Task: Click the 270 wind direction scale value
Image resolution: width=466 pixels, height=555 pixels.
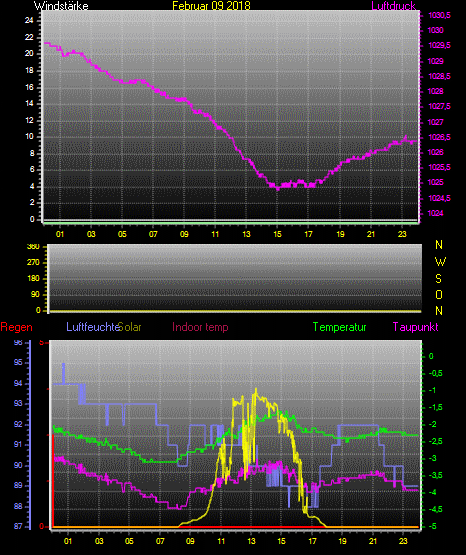Action: pos(33,263)
